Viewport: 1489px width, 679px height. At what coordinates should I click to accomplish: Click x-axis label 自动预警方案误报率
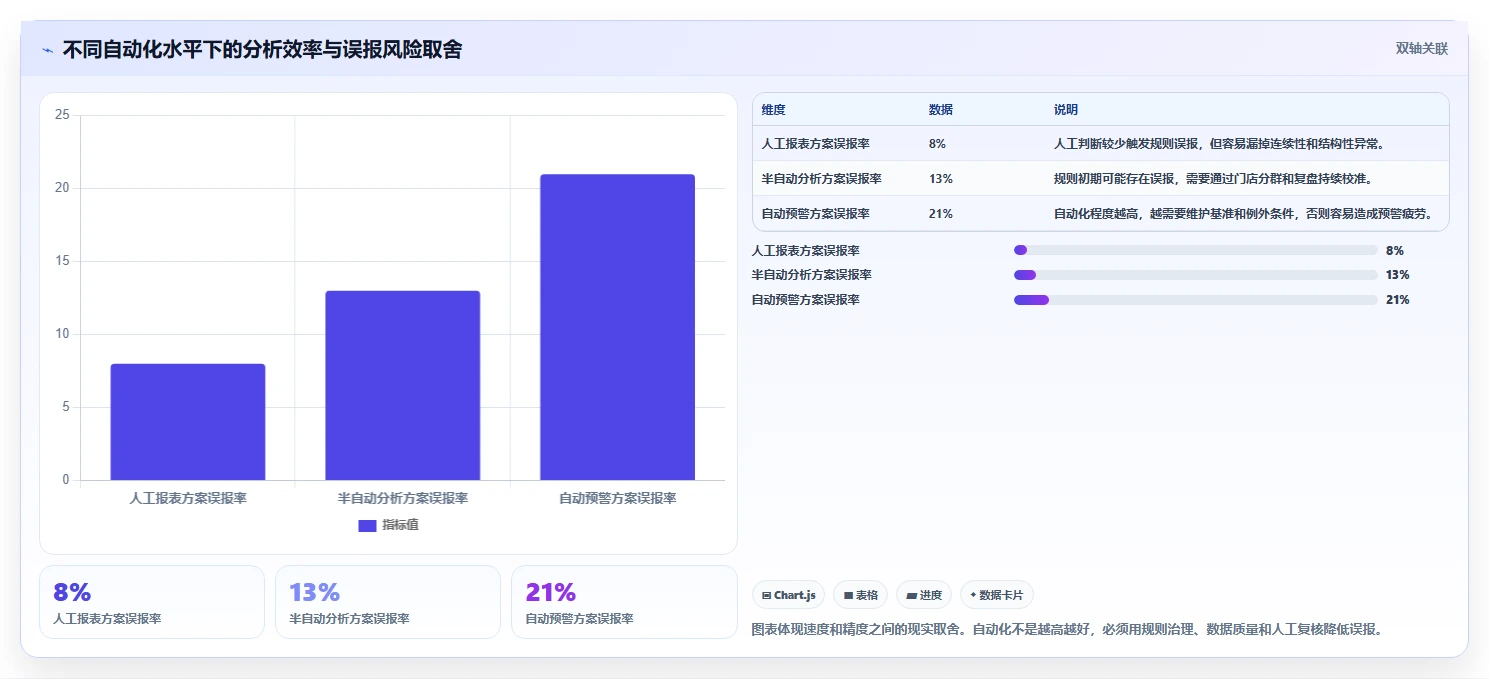coord(617,498)
